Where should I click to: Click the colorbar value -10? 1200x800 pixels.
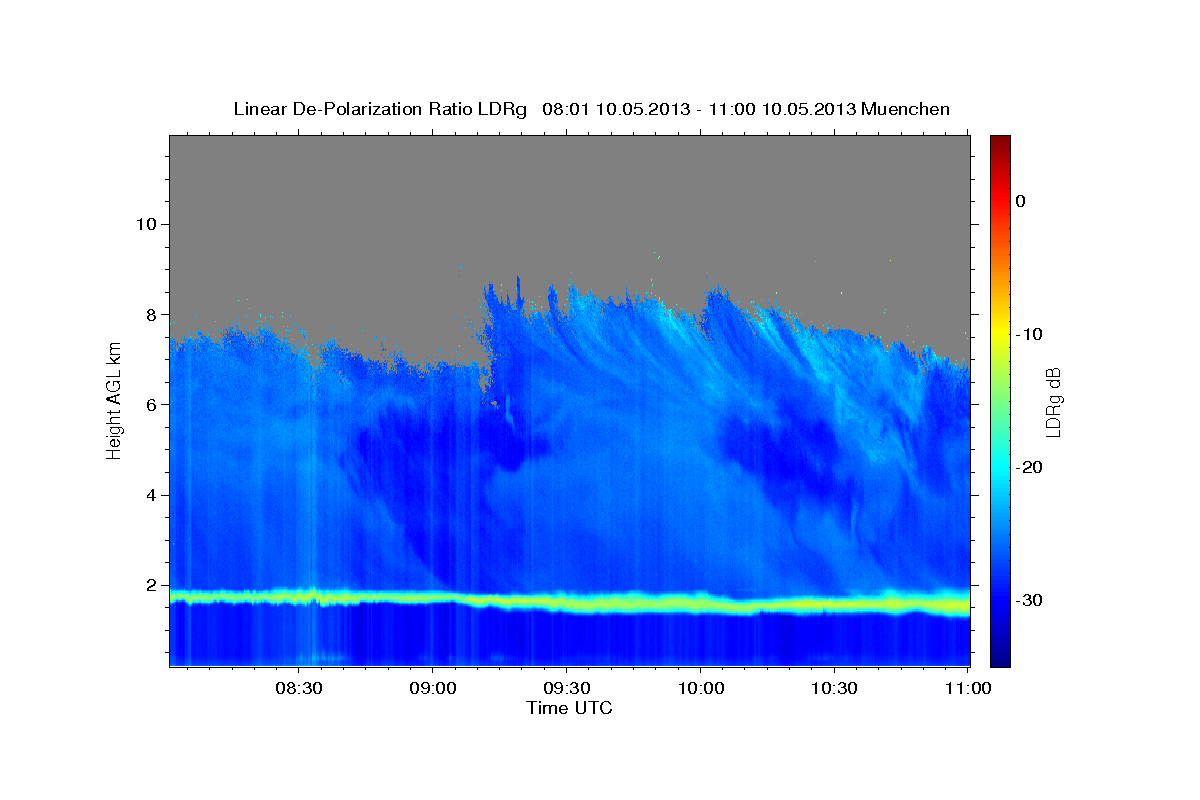(1030, 334)
